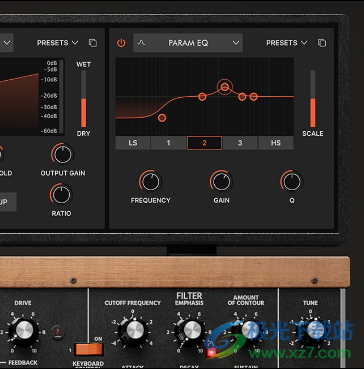The width and height of the screenshot is (364, 369).
Task: Click copy icon in Param EQ panel
Action: [x=322, y=43]
